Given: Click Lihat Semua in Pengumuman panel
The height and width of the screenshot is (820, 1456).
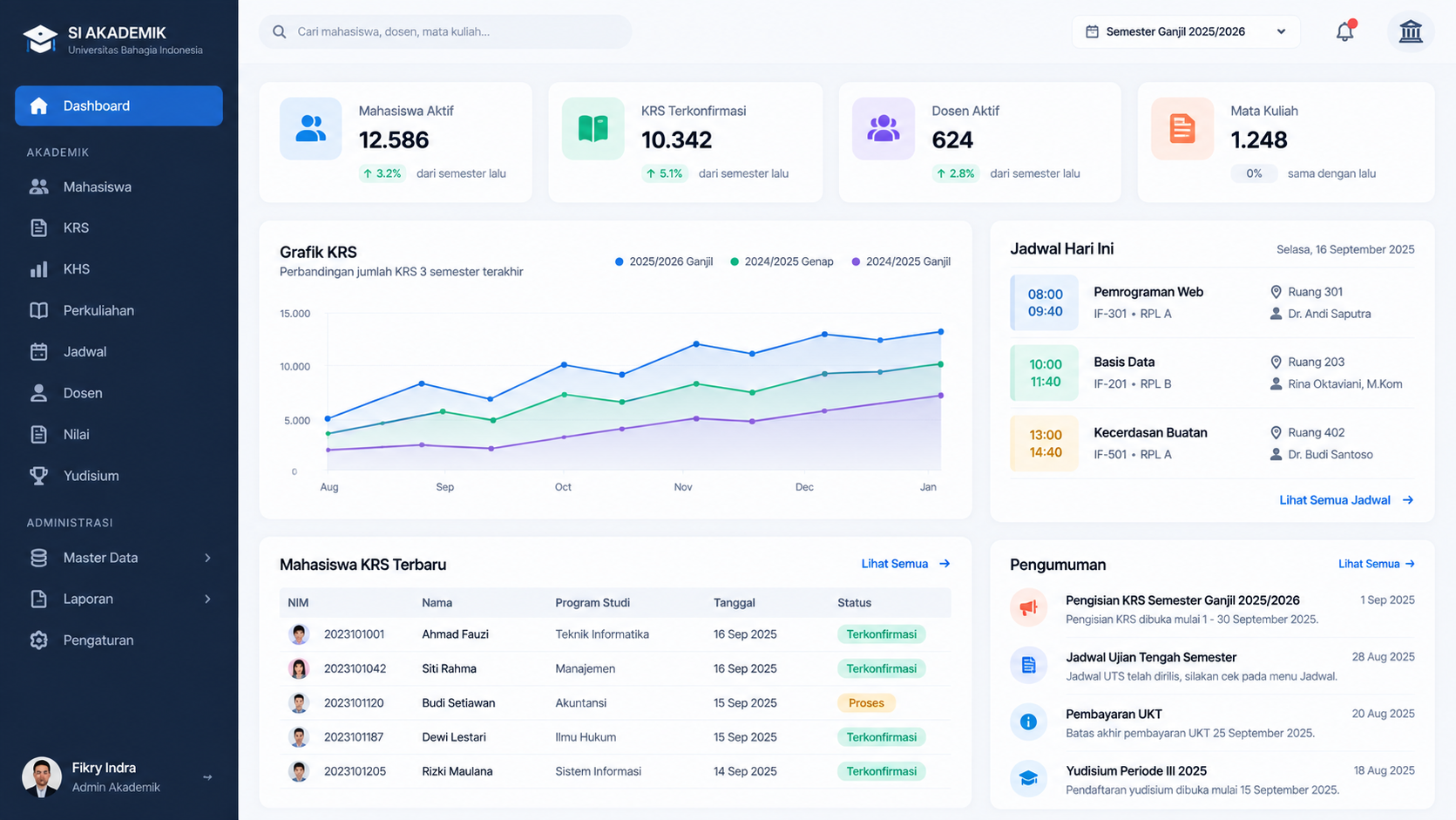Looking at the screenshot, I should [x=1377, y=564].
